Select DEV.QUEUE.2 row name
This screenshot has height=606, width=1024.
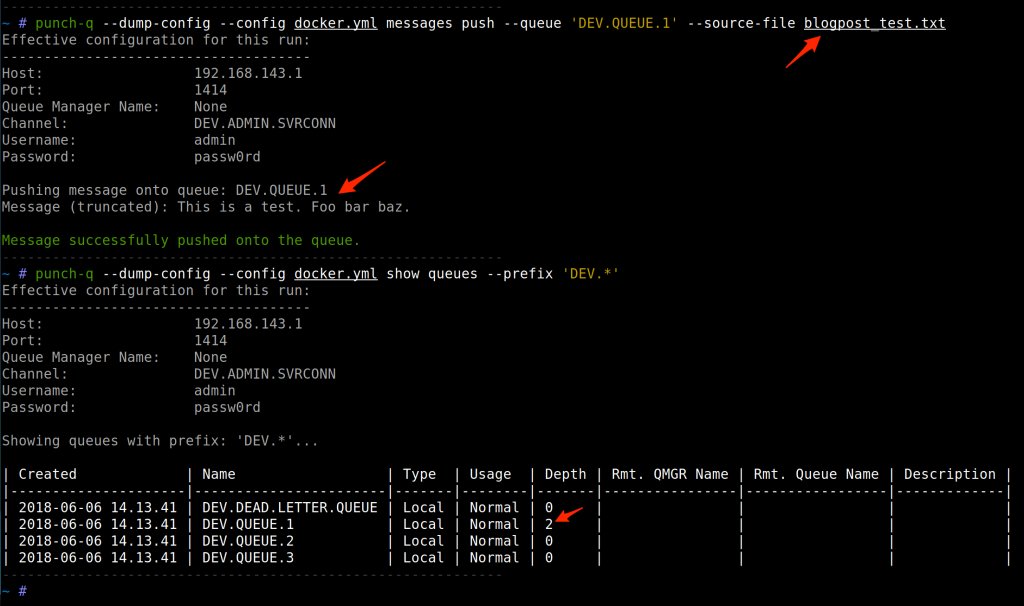(x=248, y=541)
